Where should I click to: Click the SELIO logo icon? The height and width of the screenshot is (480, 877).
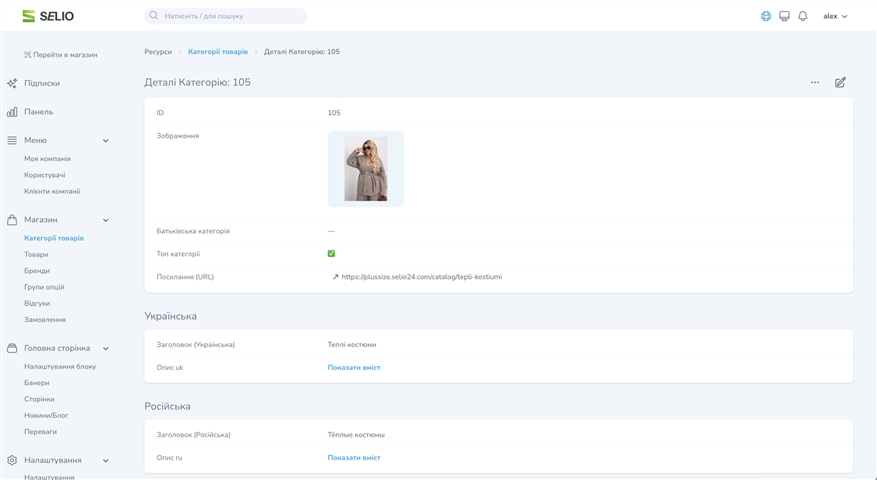29,16
